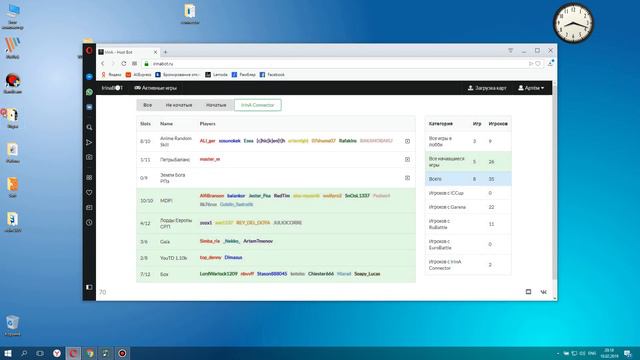Expand the Артём user dropdown
Image resolution: width=640 pixels, height=360 pixels.
pos(531,88)
